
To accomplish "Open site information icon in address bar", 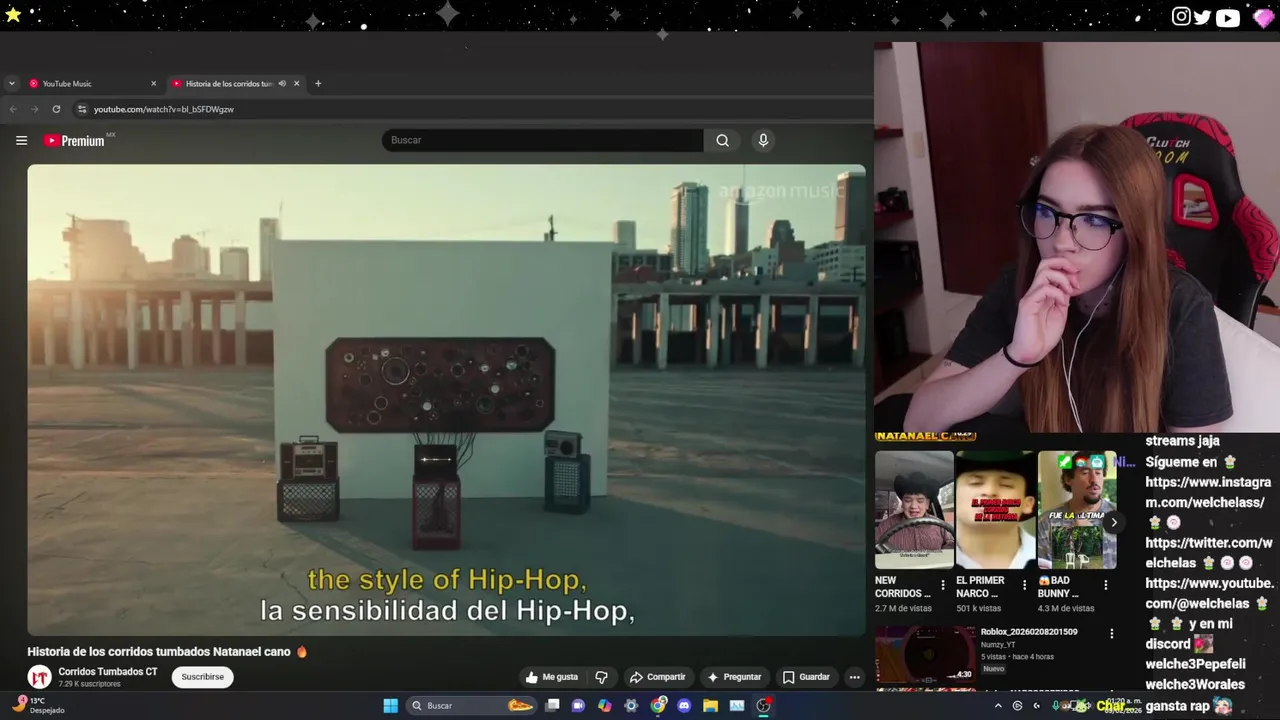I will pyautogui.click(x=82, y=109).
